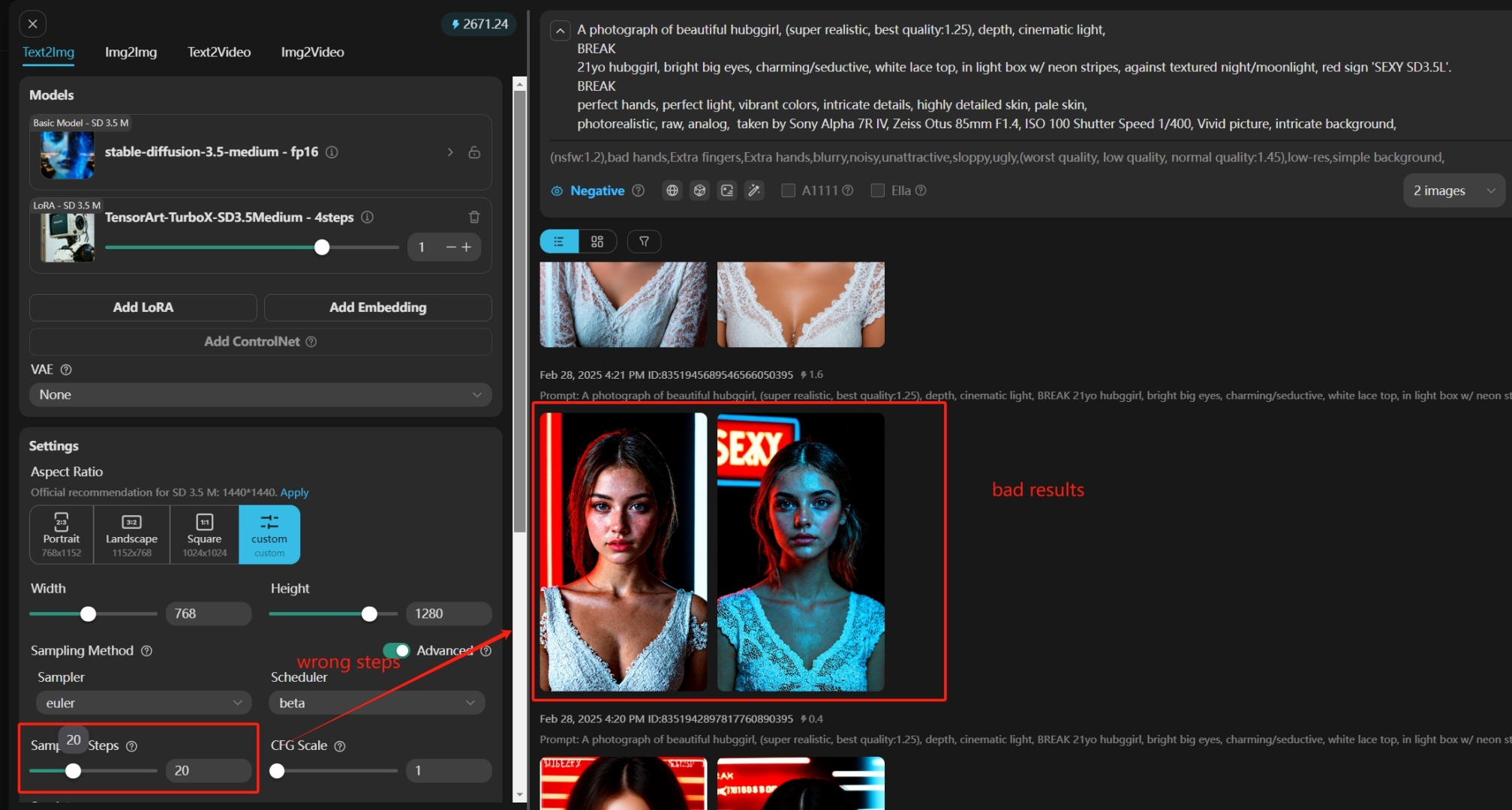Open the euler Sampler dropdown
This screenshot has height=810, width=1512.
(143, 703)
